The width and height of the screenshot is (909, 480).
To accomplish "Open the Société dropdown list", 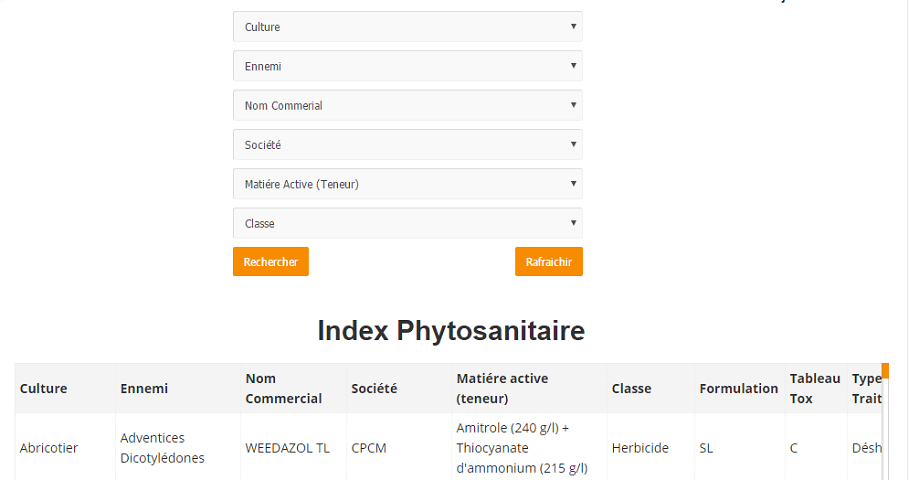I will click(x=408, y=145).
